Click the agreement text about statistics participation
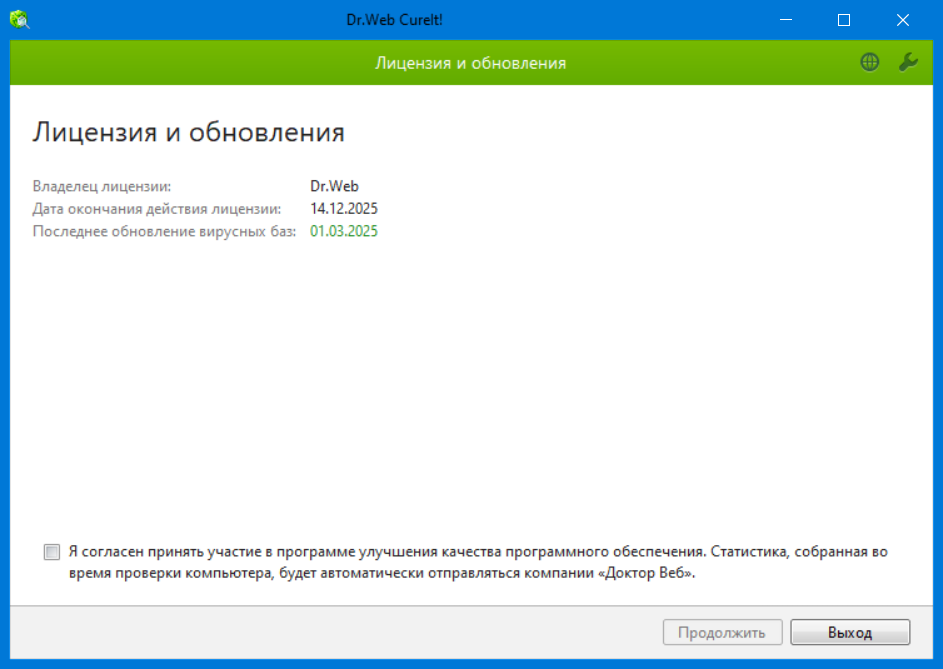Image resolution: width=943 pixels, height=669 pixels. (478, 563)
